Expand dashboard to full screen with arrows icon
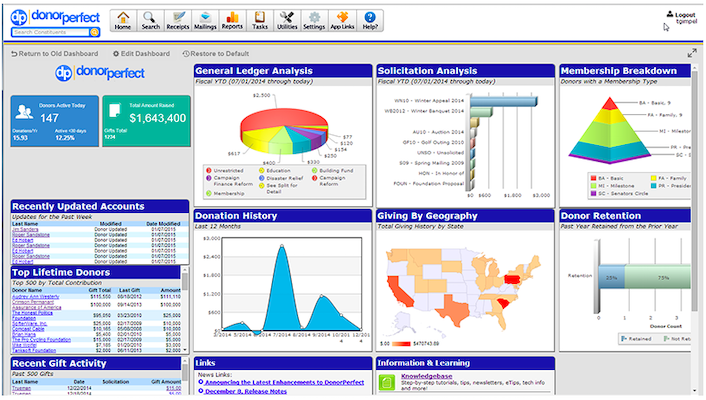Viewport: 706px width, 400px height. tap(692, 53)
